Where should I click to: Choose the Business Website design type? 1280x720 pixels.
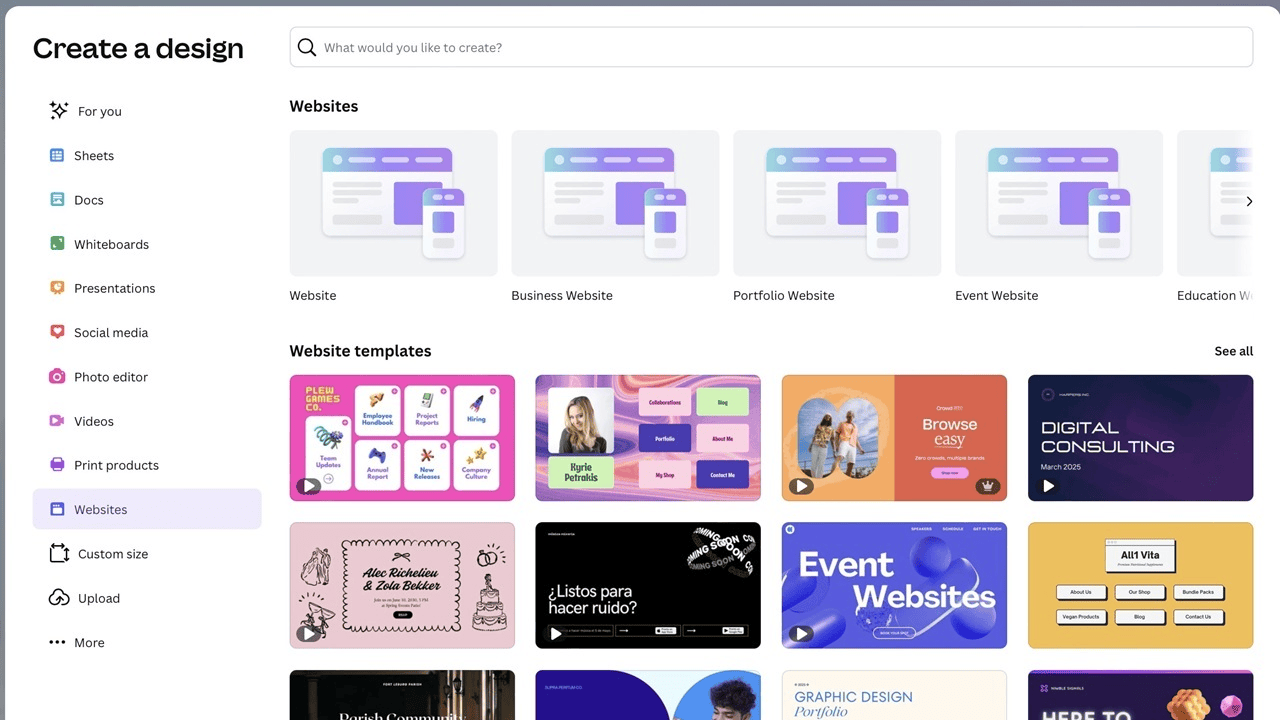click(615, 204)
